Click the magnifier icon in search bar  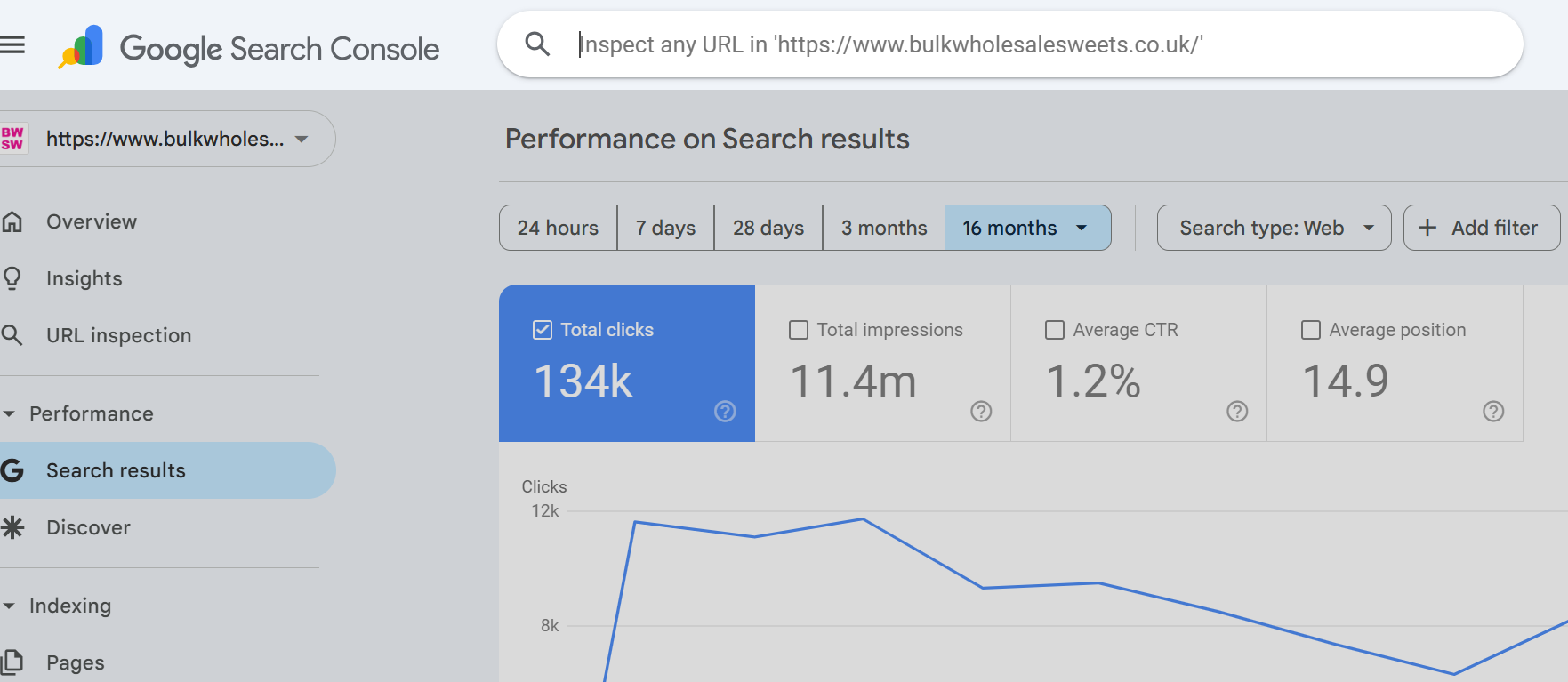(537, 44)
